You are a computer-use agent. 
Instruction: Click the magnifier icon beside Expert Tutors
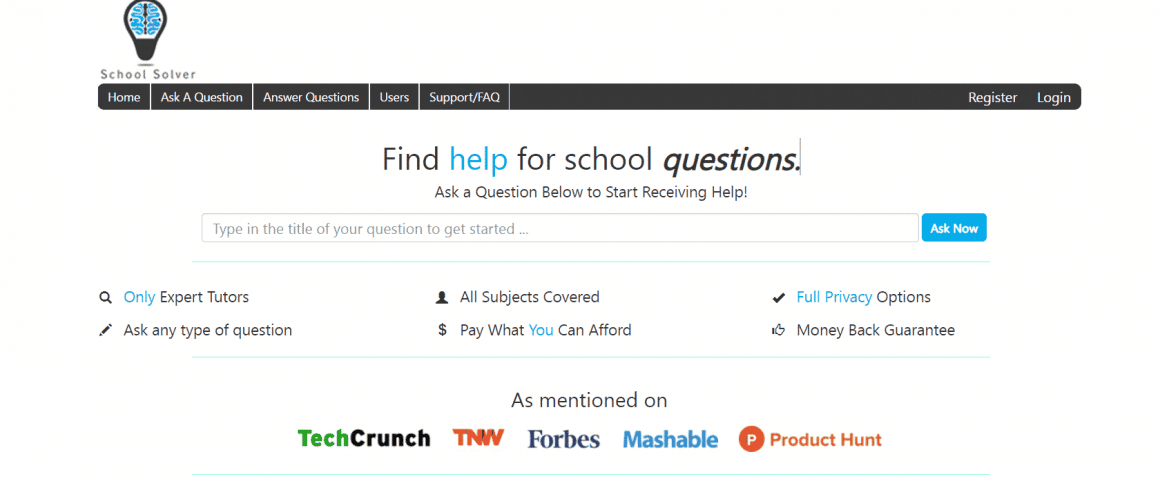point(105,298)
